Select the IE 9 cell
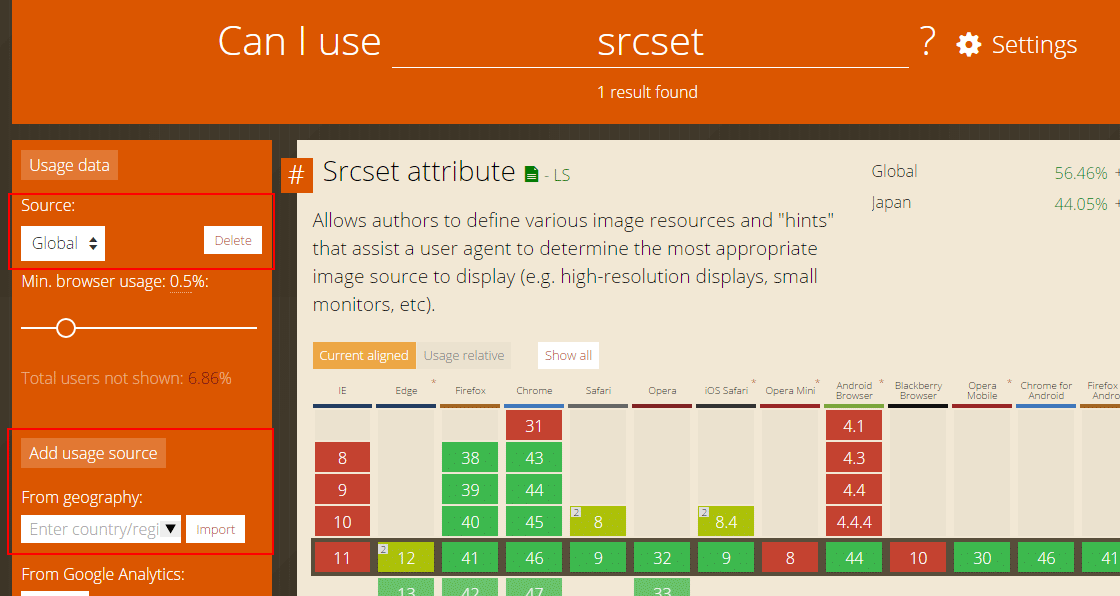The image size is (1120, 596). (x=342, y=490)
